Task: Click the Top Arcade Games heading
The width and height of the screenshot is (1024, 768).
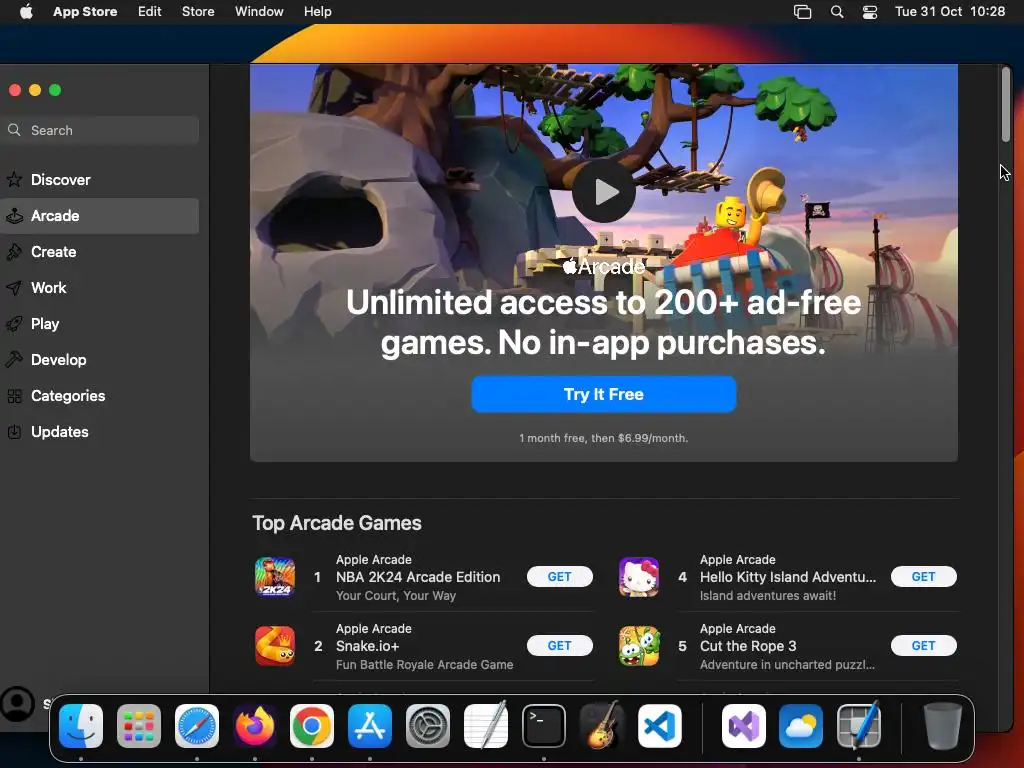Action: point(337,523)
